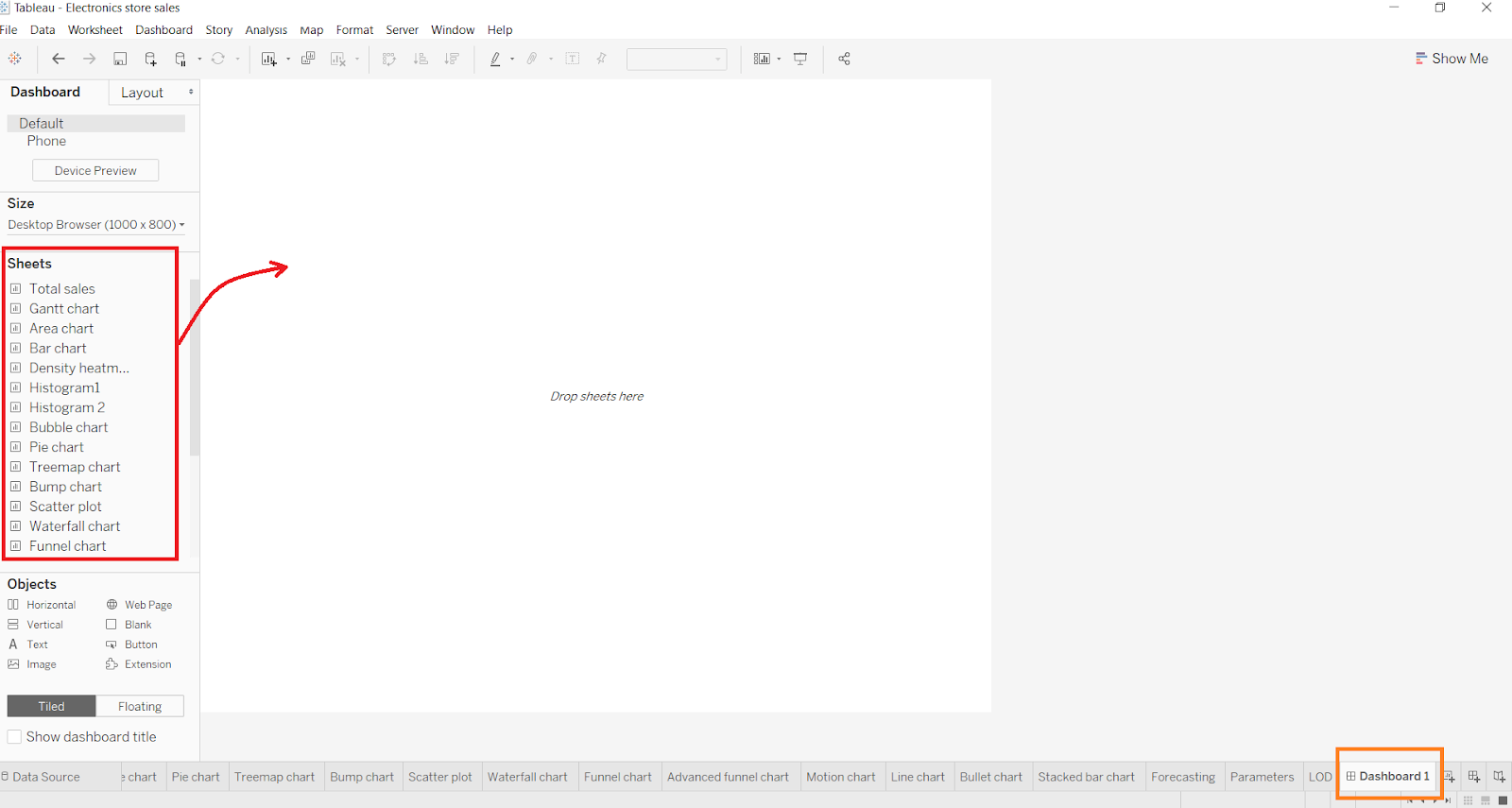This screenshot has height=808, width=1512.
Task: Click the highlight pen icon
Action: point(495,59)
